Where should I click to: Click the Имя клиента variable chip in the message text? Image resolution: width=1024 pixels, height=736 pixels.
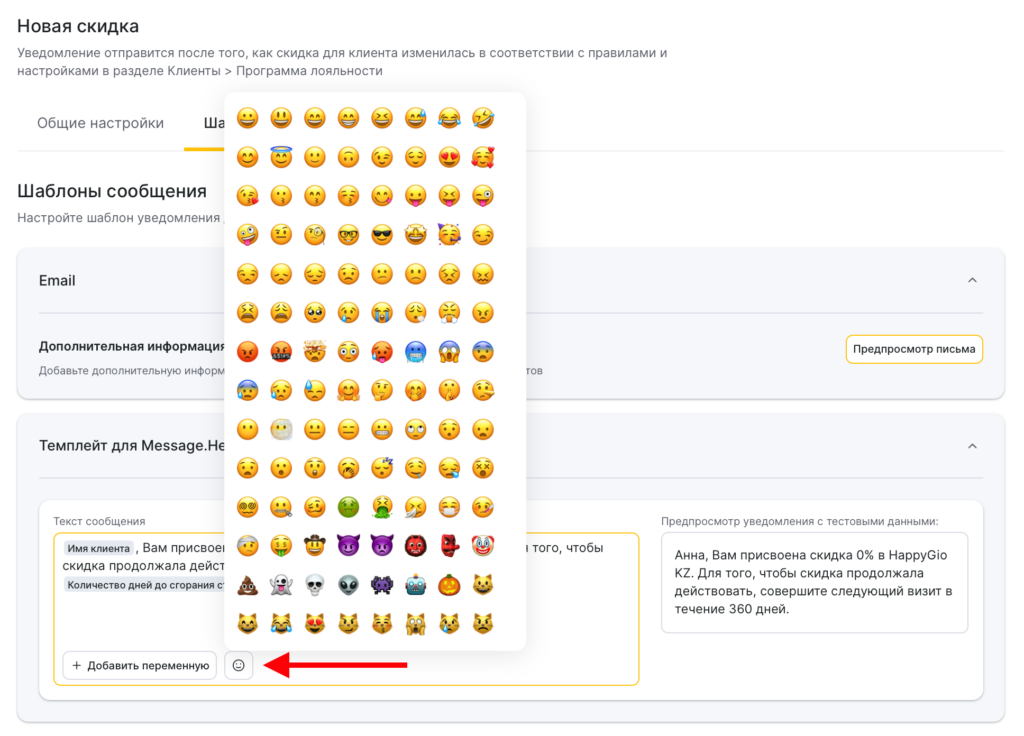98,548
